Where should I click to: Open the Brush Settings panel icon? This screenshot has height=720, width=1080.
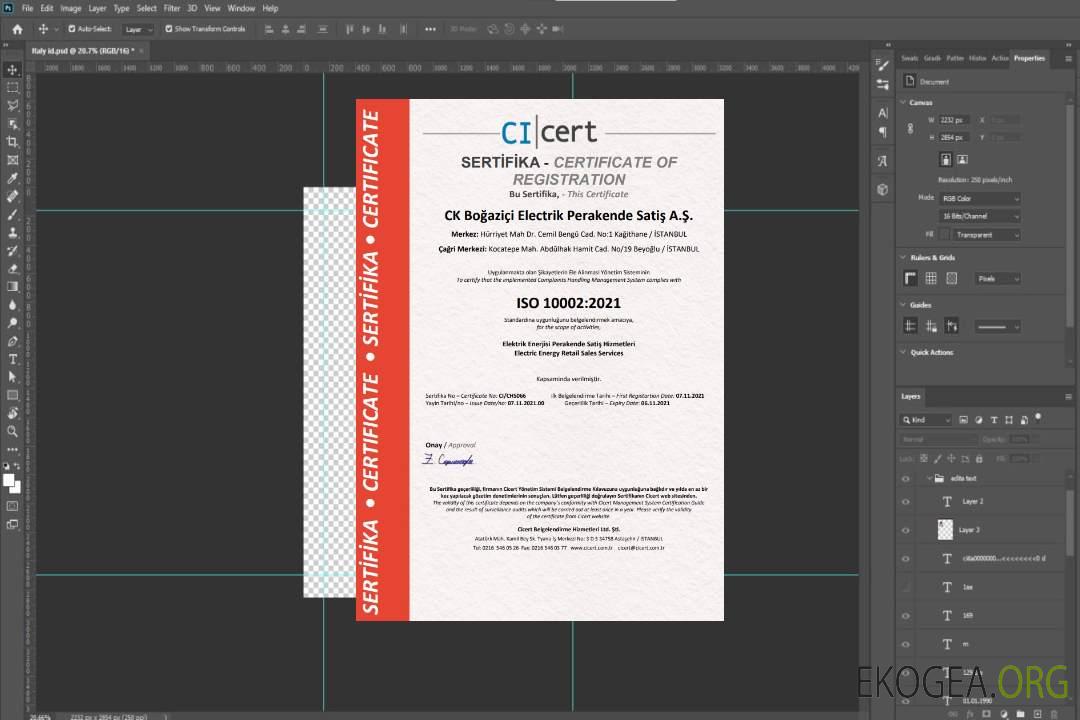tap(882, 65)
